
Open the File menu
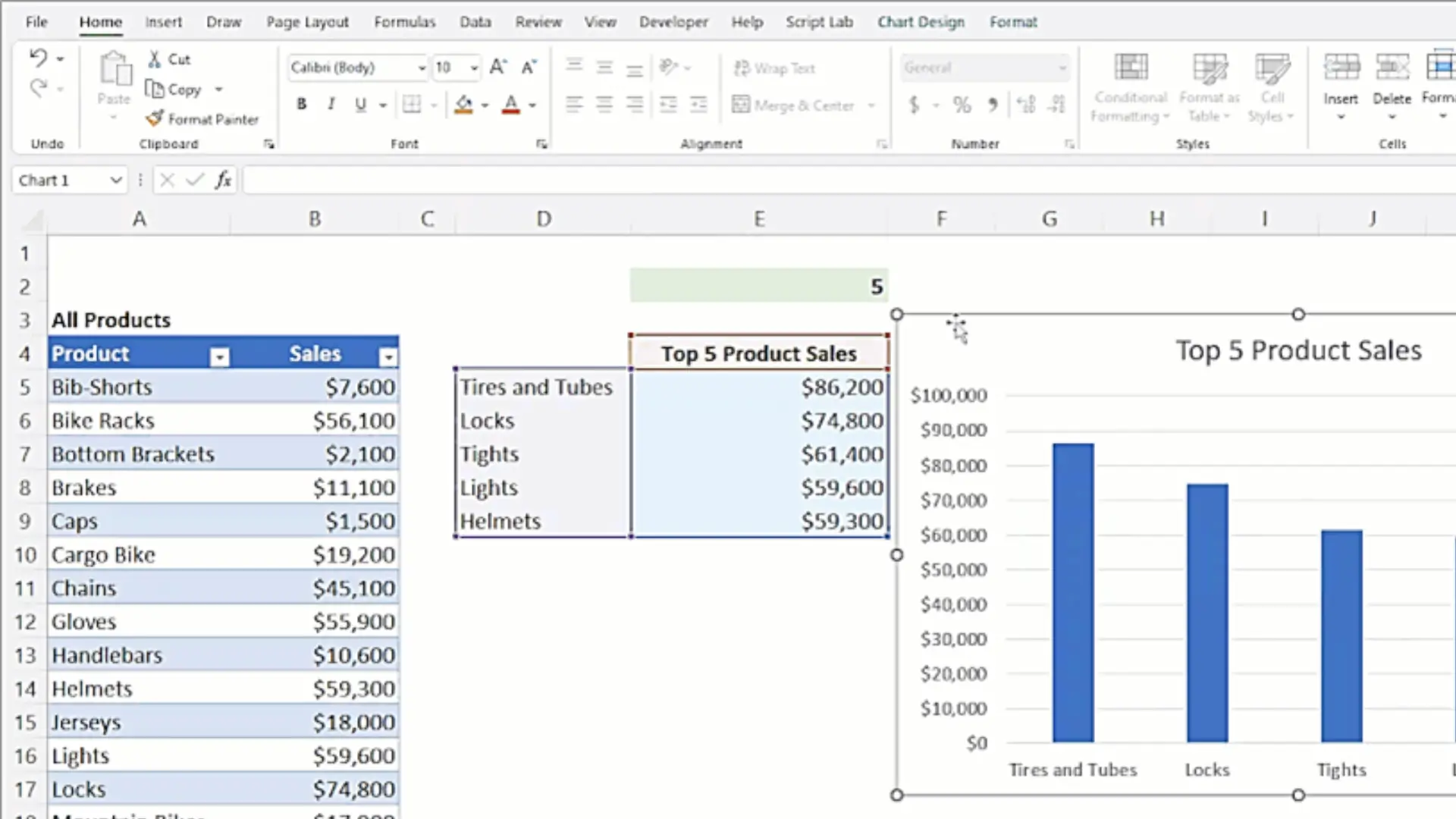[x=36, y=22]
